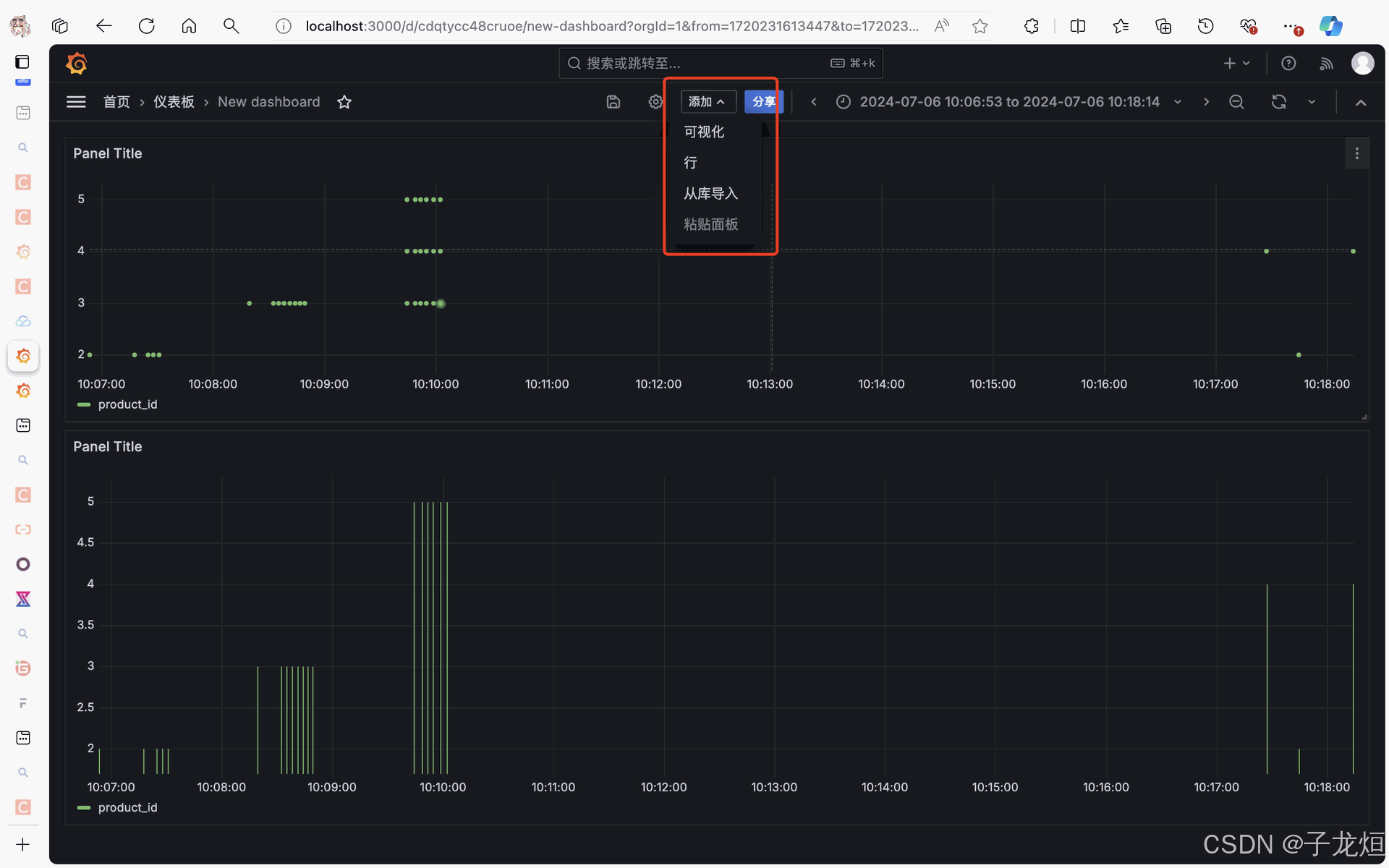Screen dimensions: 1389x868
Task: Click the Grafana logo home icon
Action: pyautogui.click(x=77, y=64)
